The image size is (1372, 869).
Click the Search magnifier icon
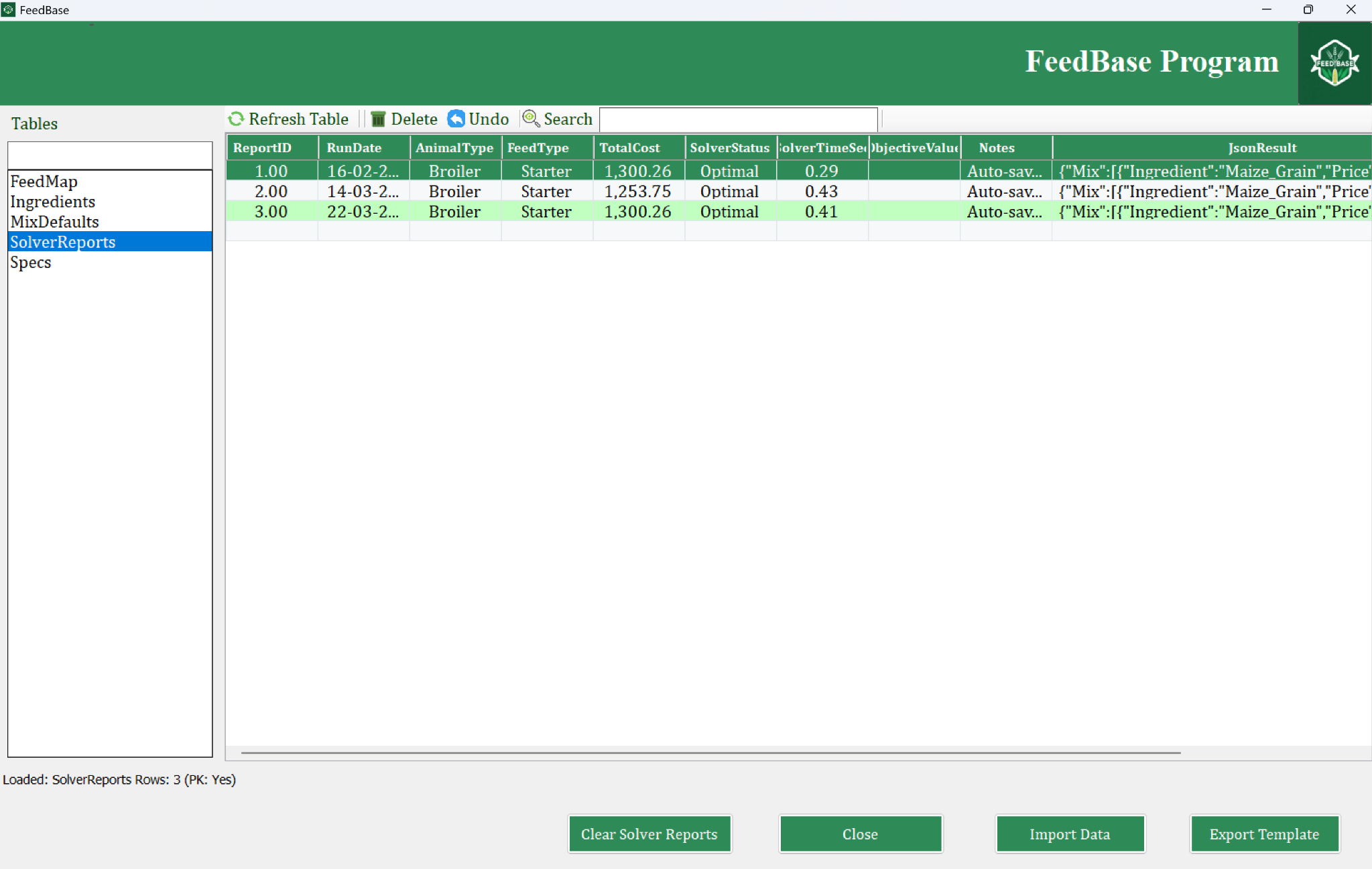coord(532,119)
